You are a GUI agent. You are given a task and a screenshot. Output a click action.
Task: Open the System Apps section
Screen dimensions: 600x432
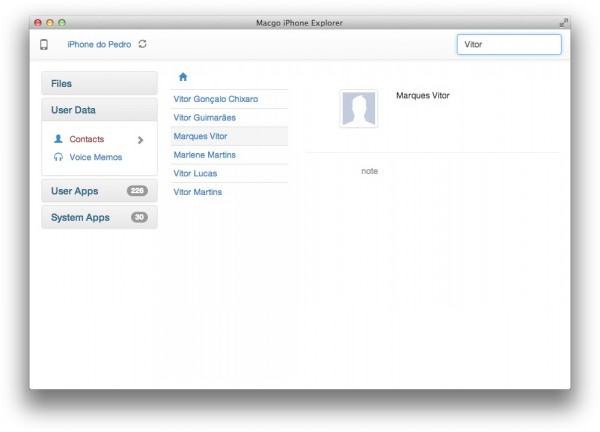[x=99, y=217]
